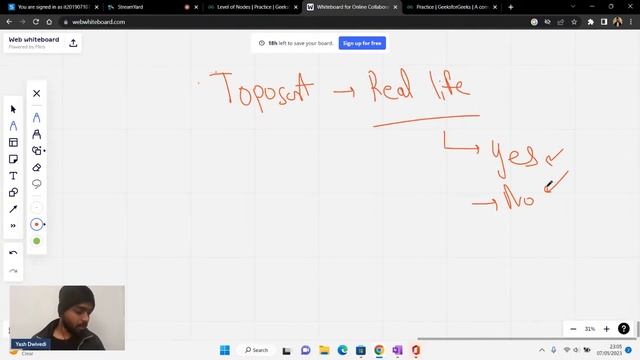Viewport: 640px width, 360px height.
Task: Go back in browser history
Action: point(9,22)
